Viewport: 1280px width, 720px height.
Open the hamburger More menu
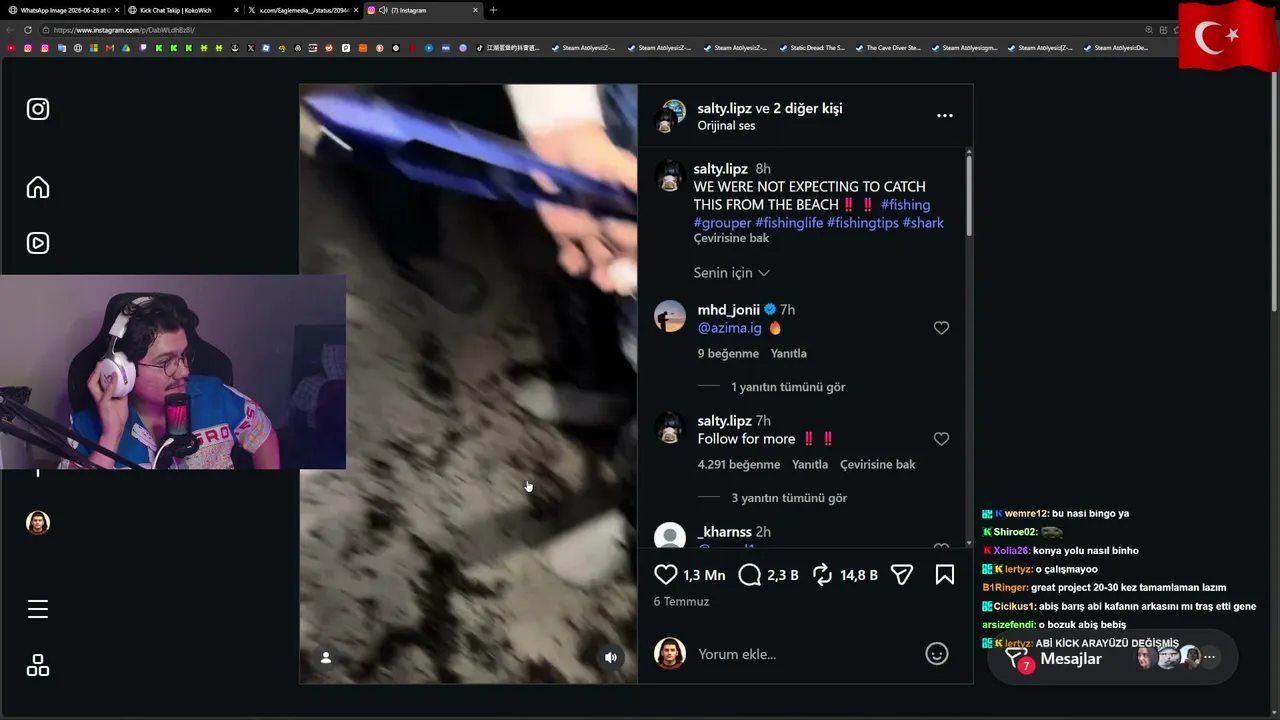pos(38,609)
